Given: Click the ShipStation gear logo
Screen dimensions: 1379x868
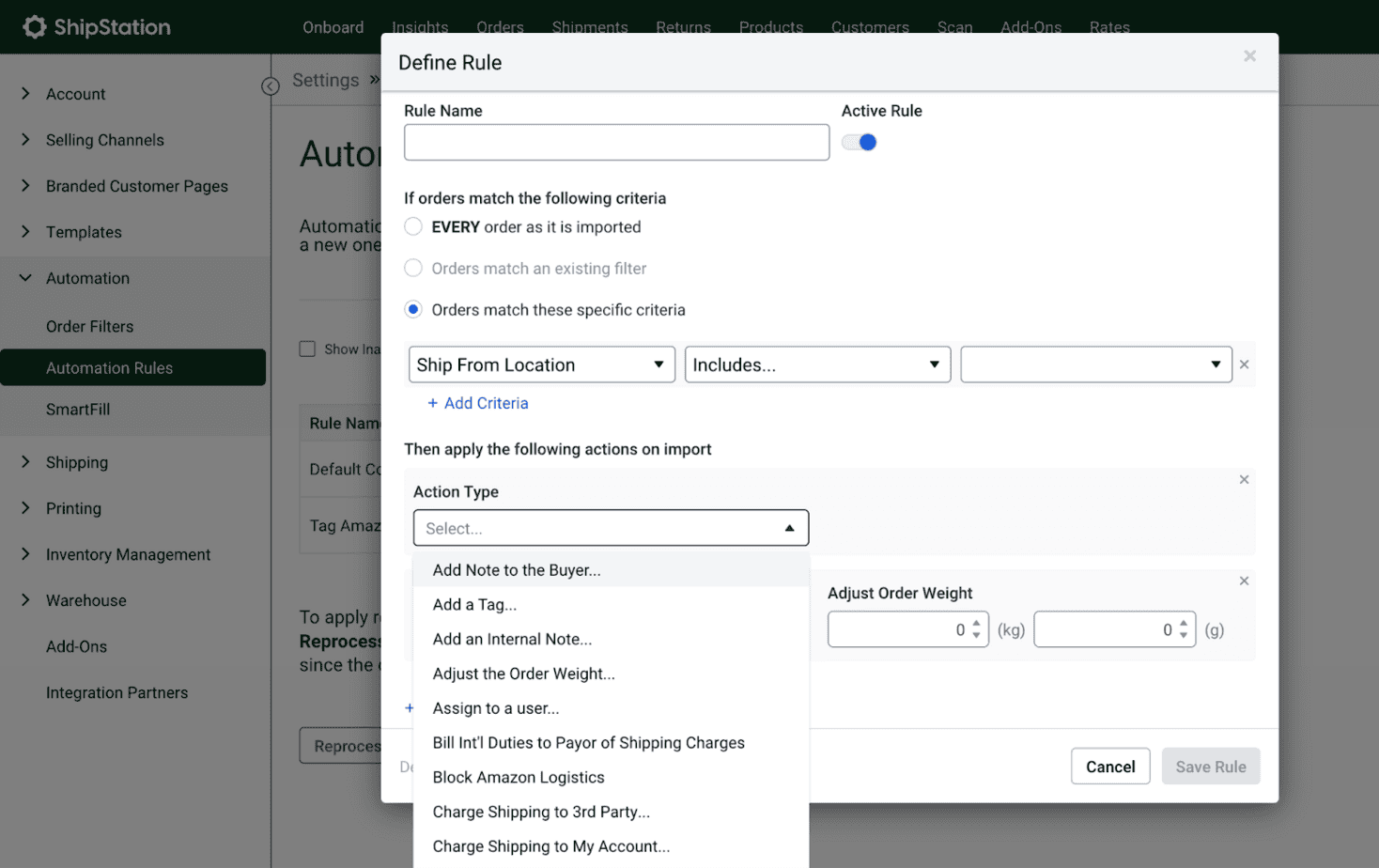Looking at the screenshot, I should click(x=34, y=27).
